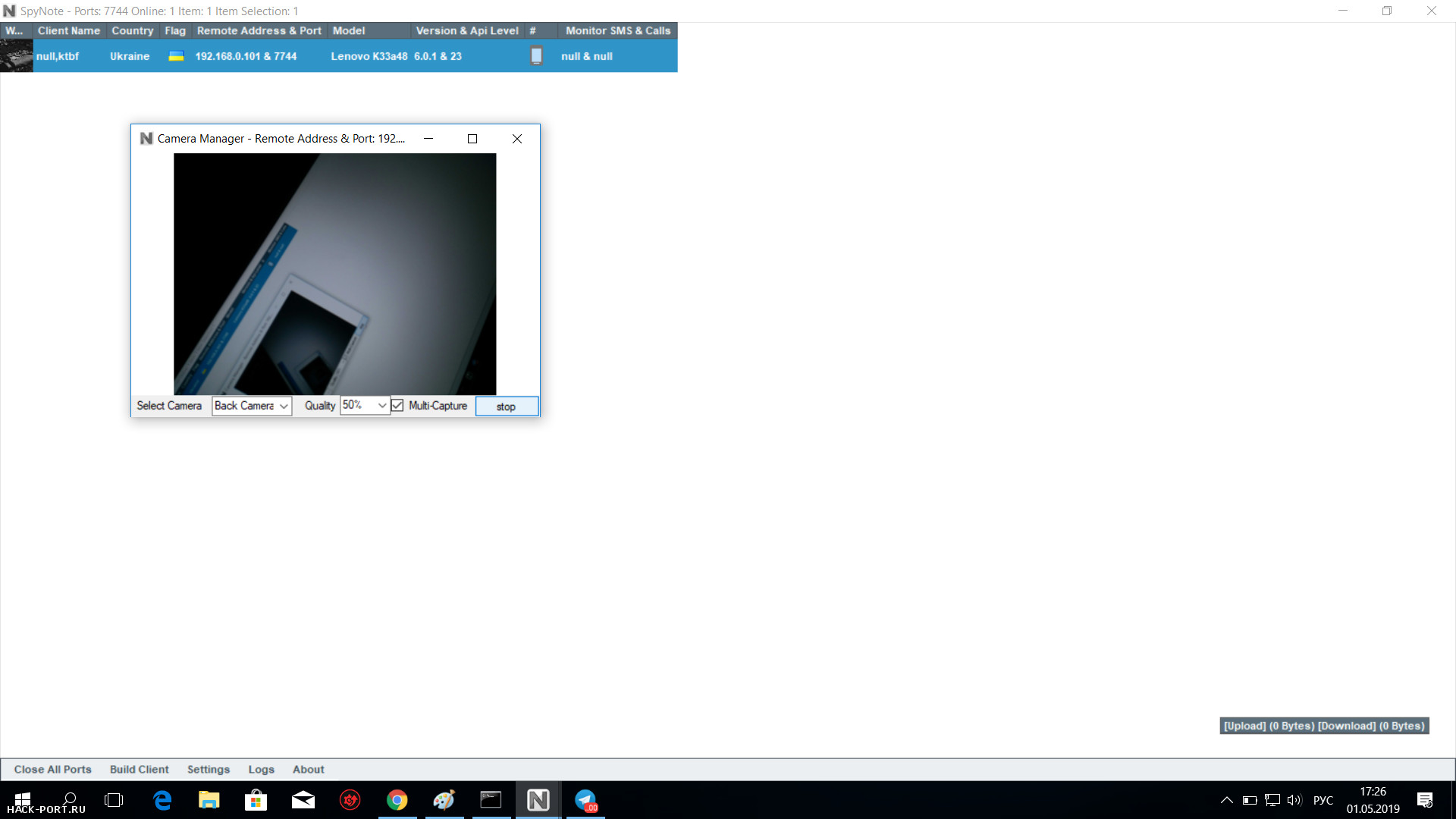Image resolution: width=1456 pixels, height=819 pixels.
Task: Open the red gear app on taskbar
Action: point(350,800)
